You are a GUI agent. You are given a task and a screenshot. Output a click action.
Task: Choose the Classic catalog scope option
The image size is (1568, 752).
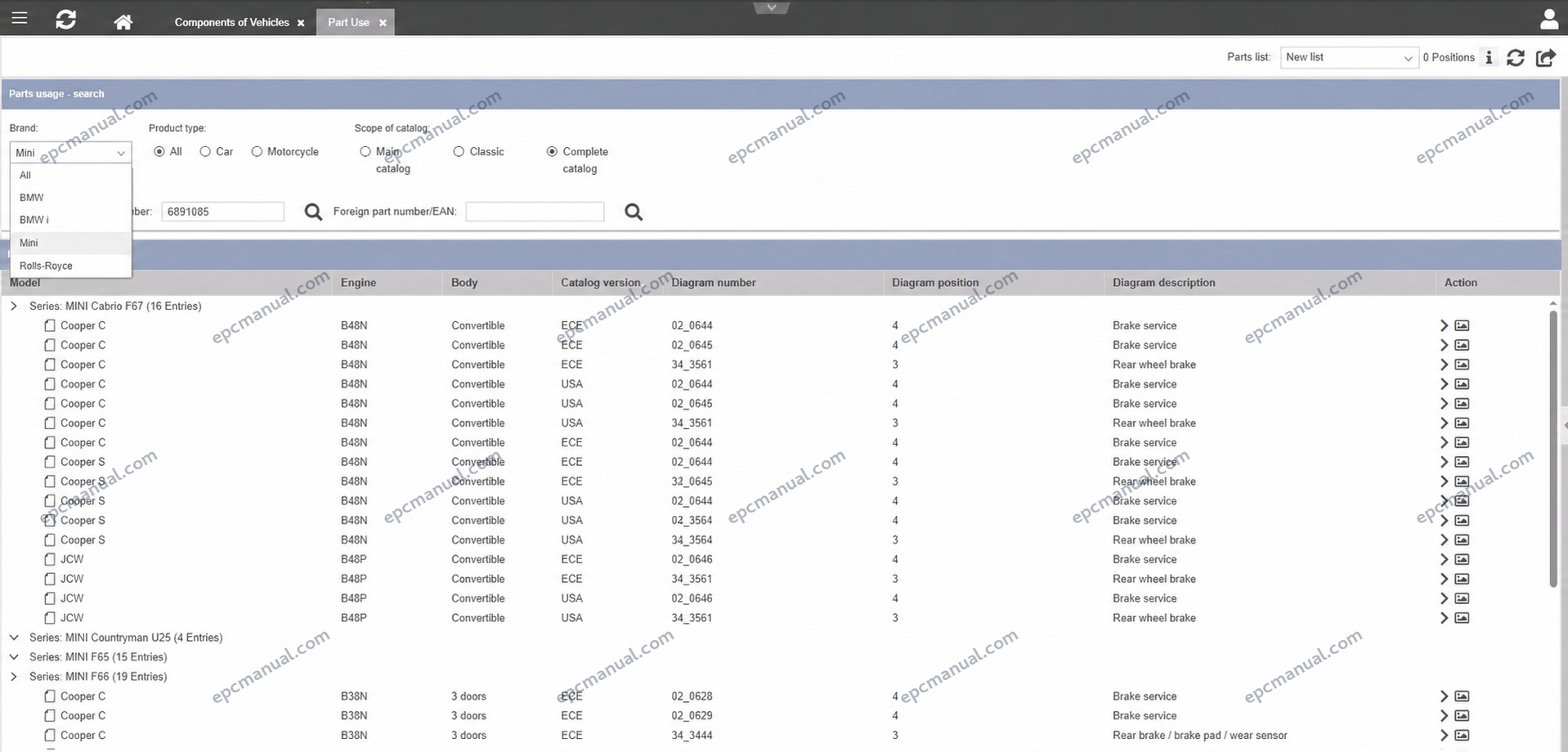click(459, 152)
